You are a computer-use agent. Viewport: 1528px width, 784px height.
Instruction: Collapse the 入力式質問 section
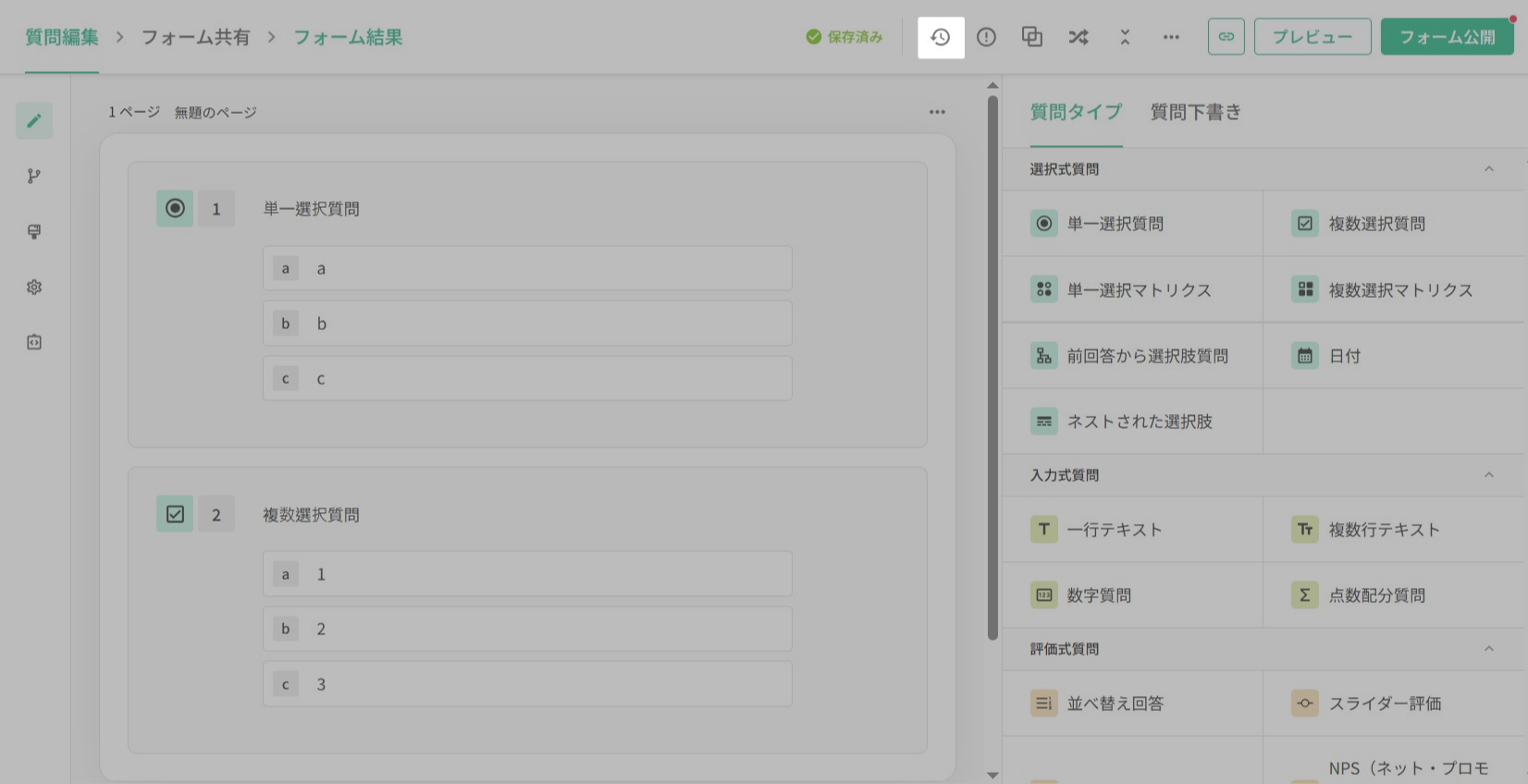(x=1489, y=475)
